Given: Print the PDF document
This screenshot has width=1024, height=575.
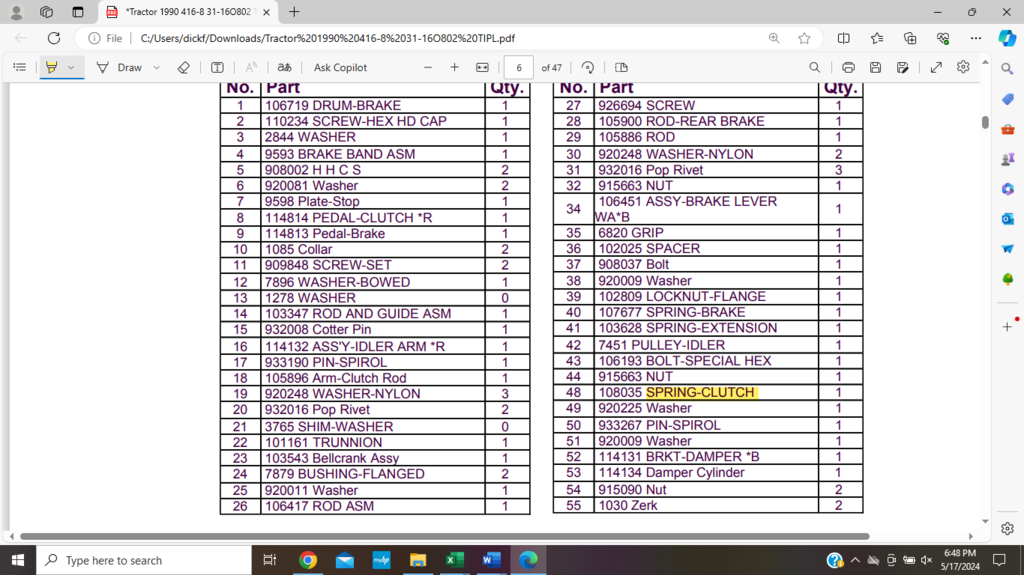Looking at the screenshot, I should (x=848, y=67).
